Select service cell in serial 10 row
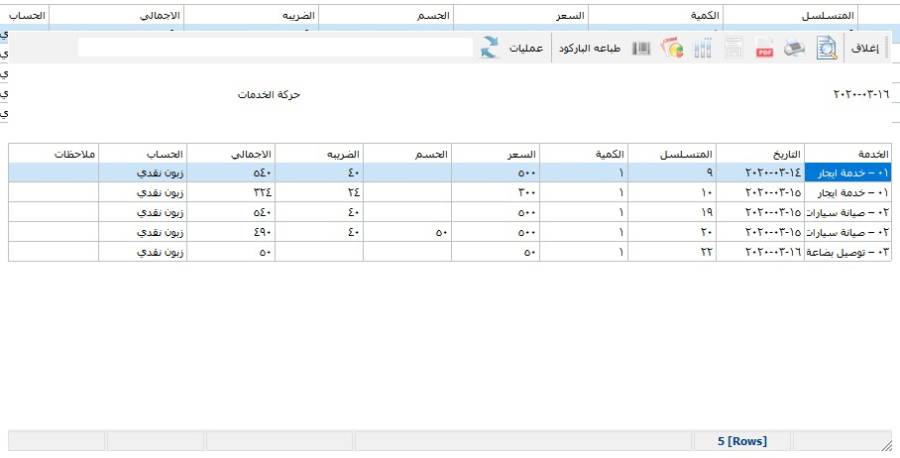The width and height of the screenshot is (900, 458). point(847,193)
